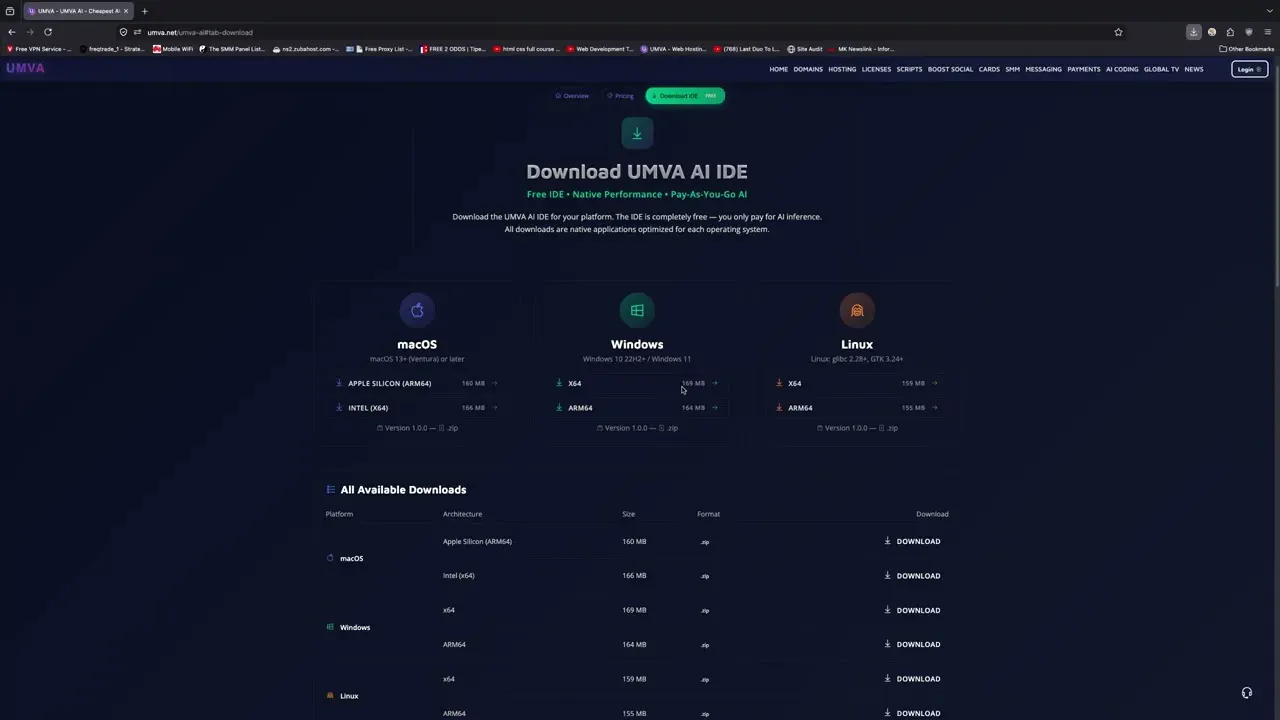Click download icon in Linux x64 table row

tap(888, 679)
